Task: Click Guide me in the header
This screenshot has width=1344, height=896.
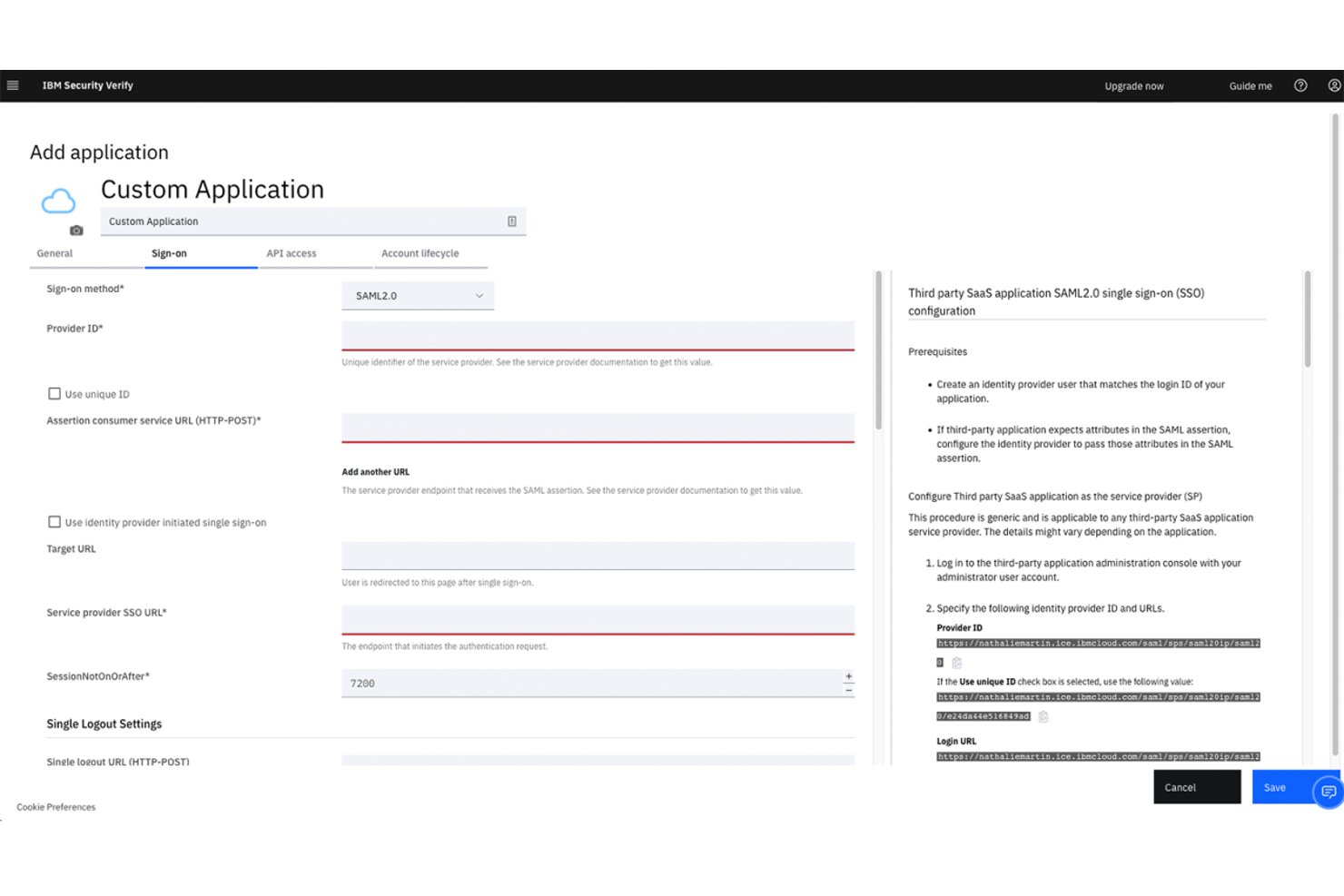Action: (x=1250, y=86)
